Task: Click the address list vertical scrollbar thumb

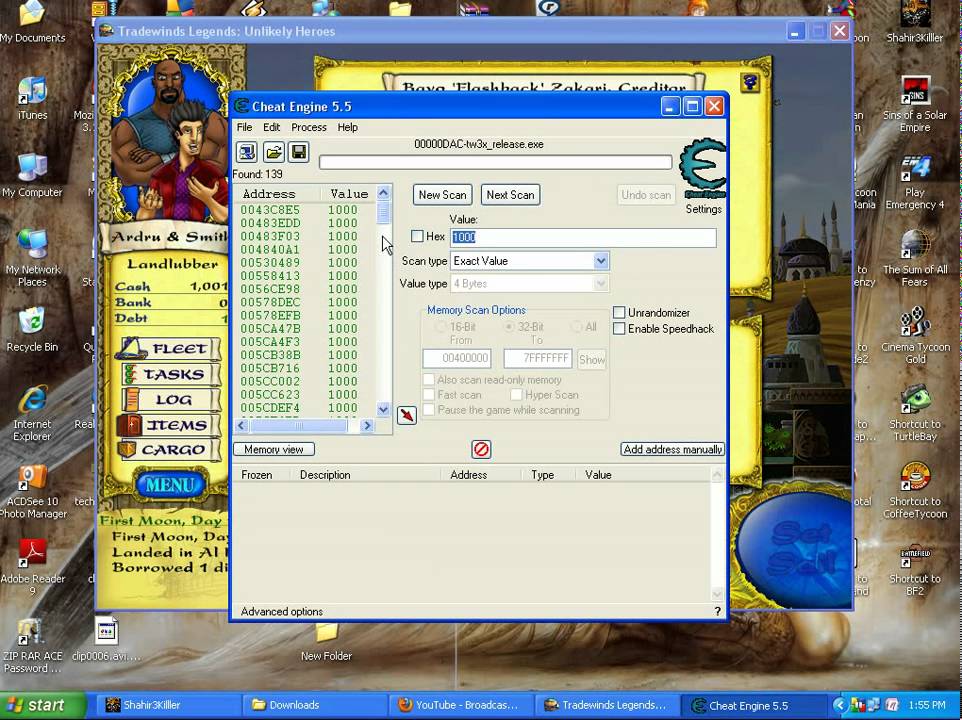Action: 383,213
